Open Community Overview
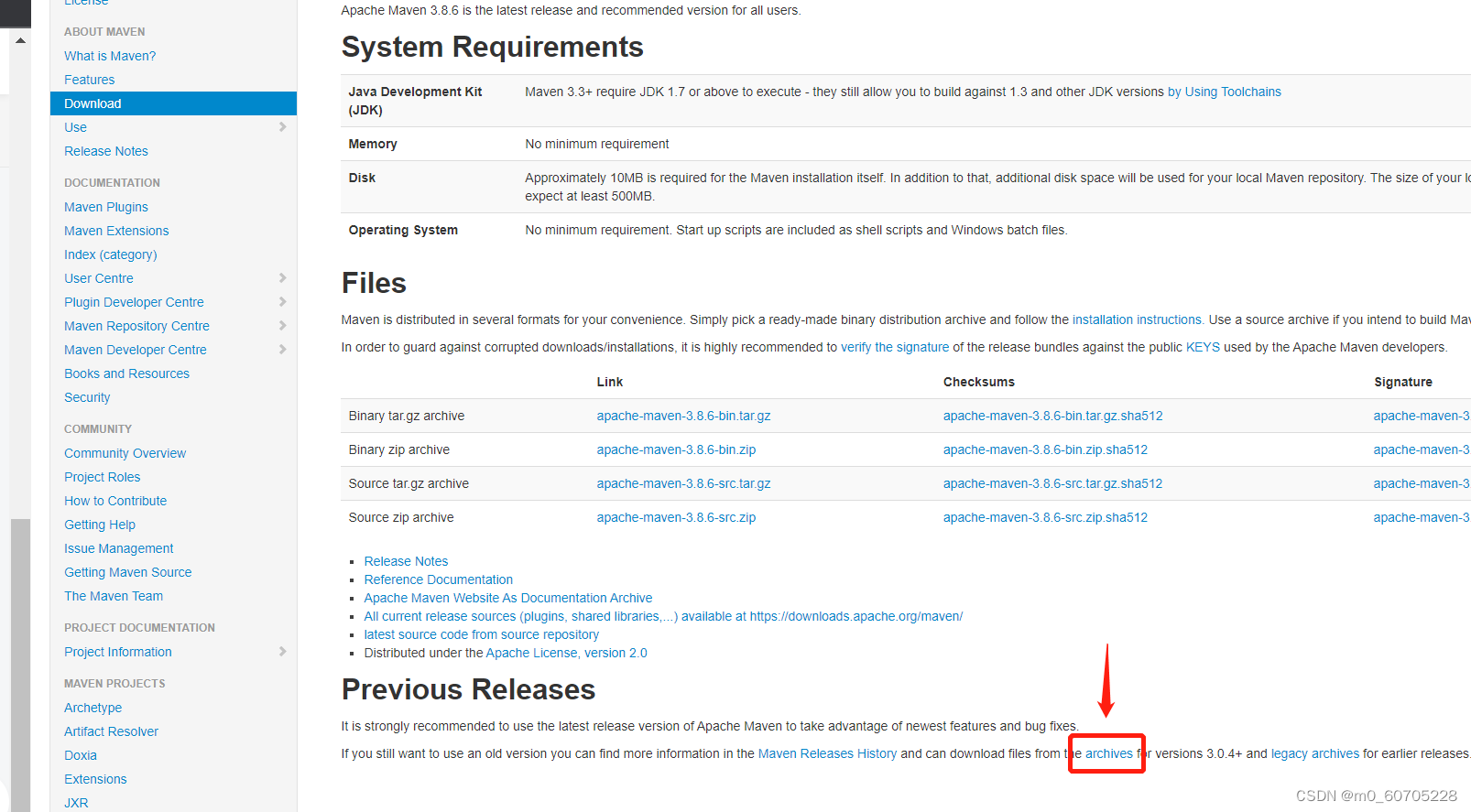Image resolution: width=1471 pixels, height=812 pixels. (125, 453)
